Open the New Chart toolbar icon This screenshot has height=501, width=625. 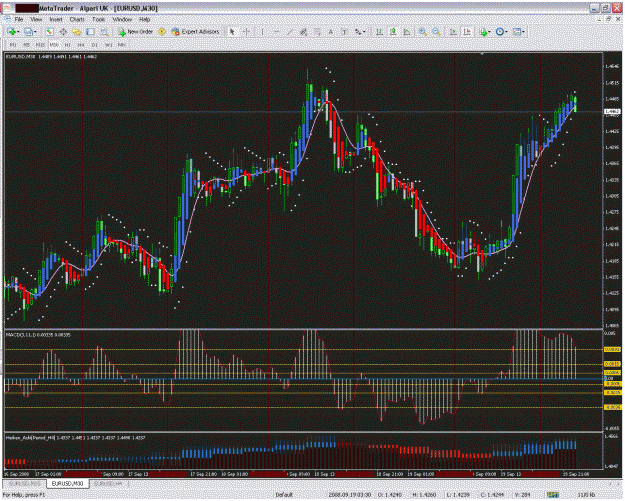11,32
